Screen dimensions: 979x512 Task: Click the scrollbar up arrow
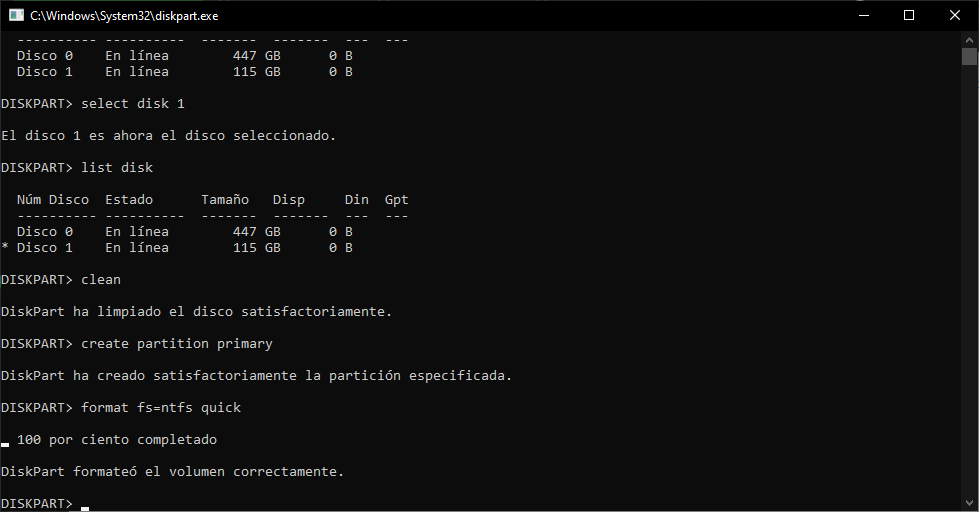click(x=969, y=38)
